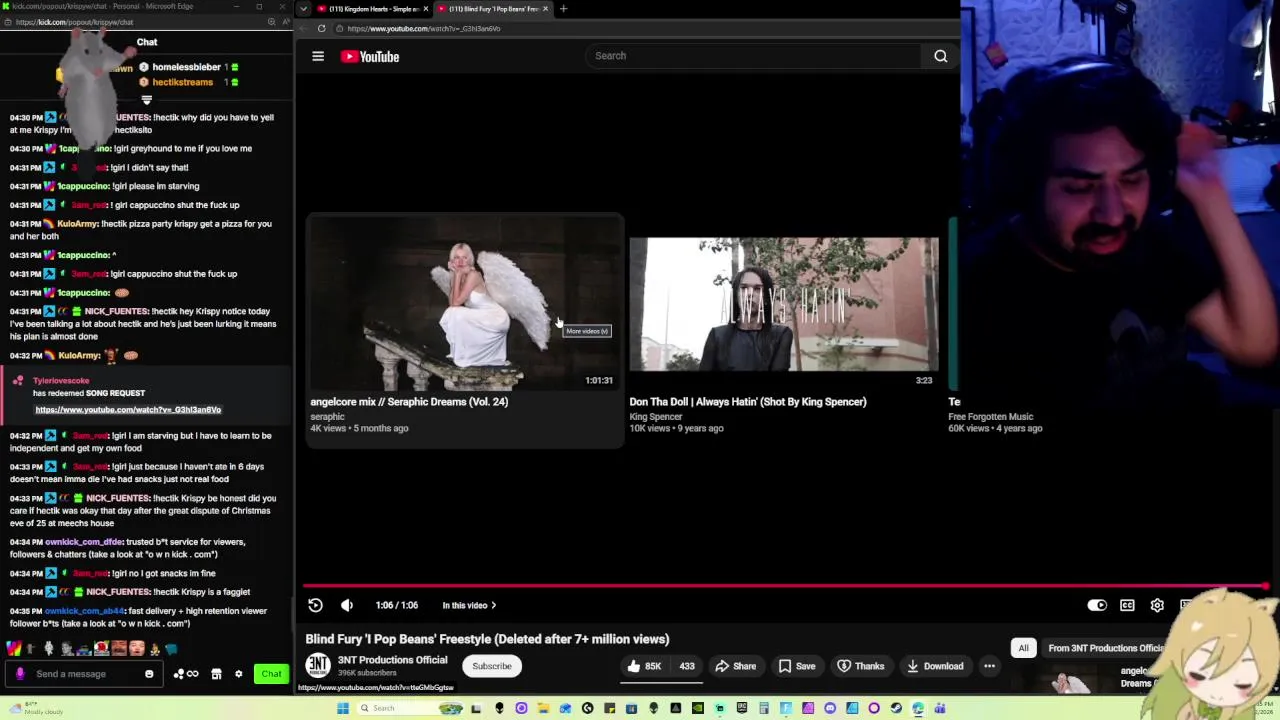Viewport: 1280px width, 720px height.
Task: Close the Blind Fury browser tab
Action: (x=545, y=9)
